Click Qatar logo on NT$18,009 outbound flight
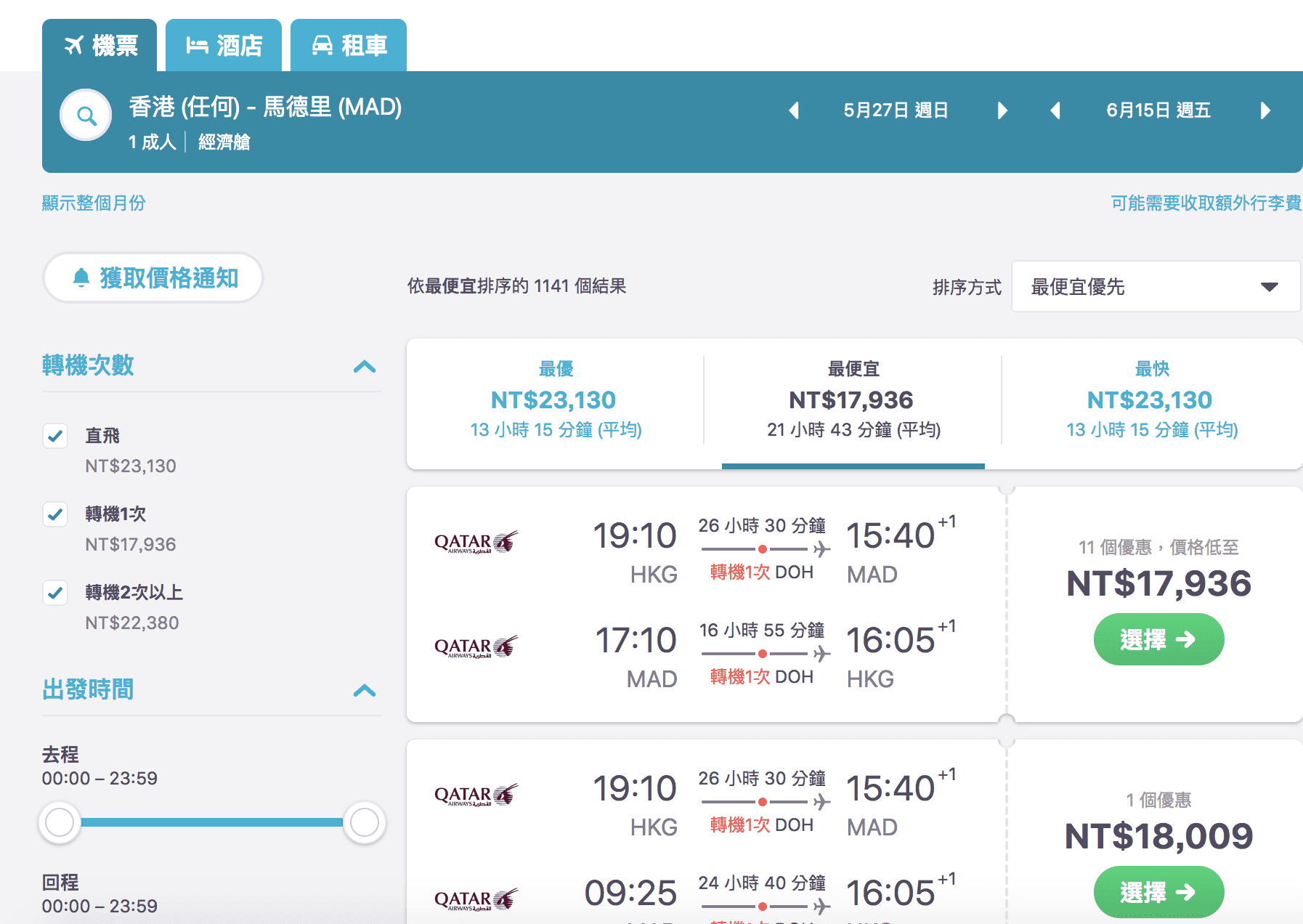The height and width of the screenshot is (924, 1303). [x=476, y=795]
